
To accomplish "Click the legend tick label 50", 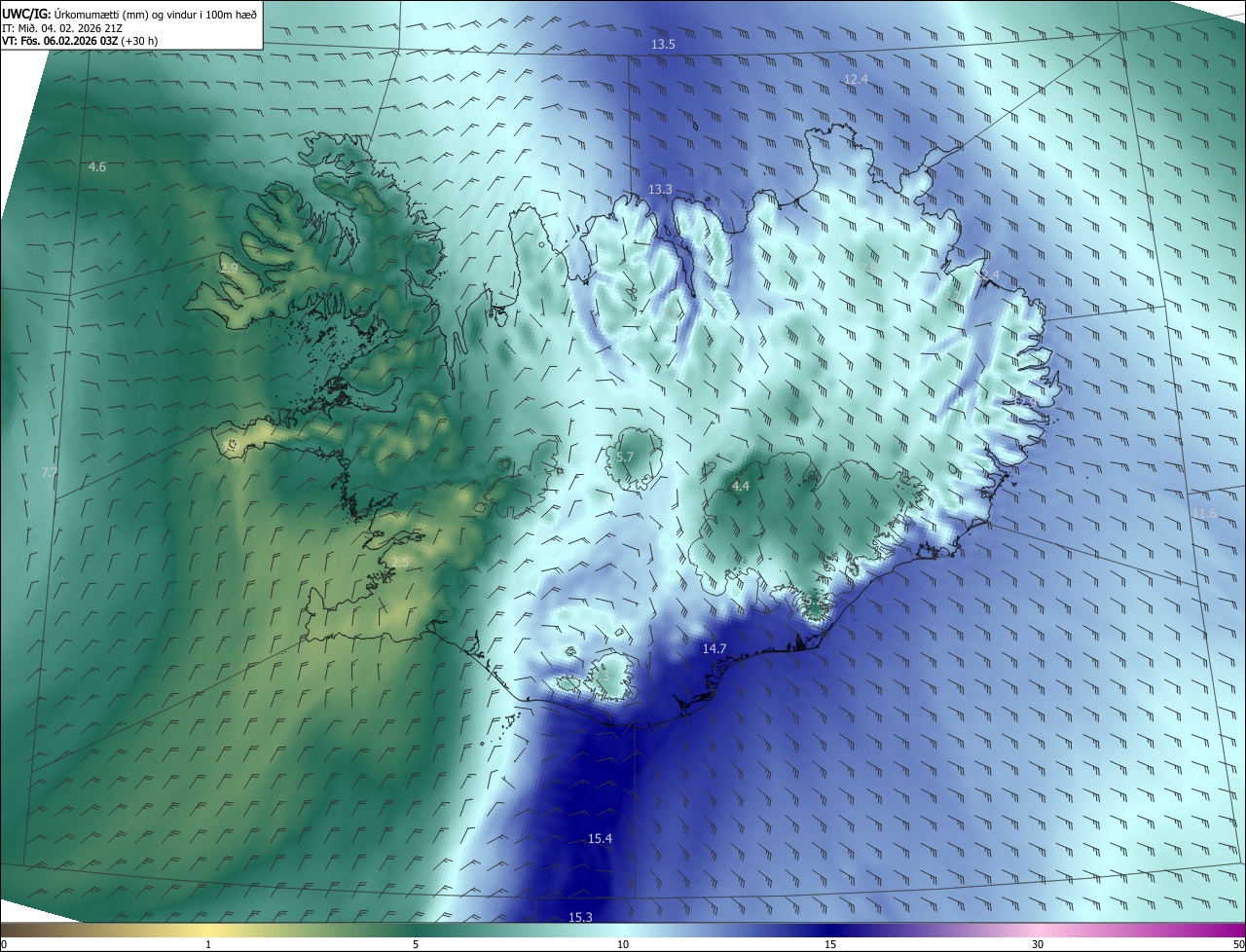I will point(1238,944).
